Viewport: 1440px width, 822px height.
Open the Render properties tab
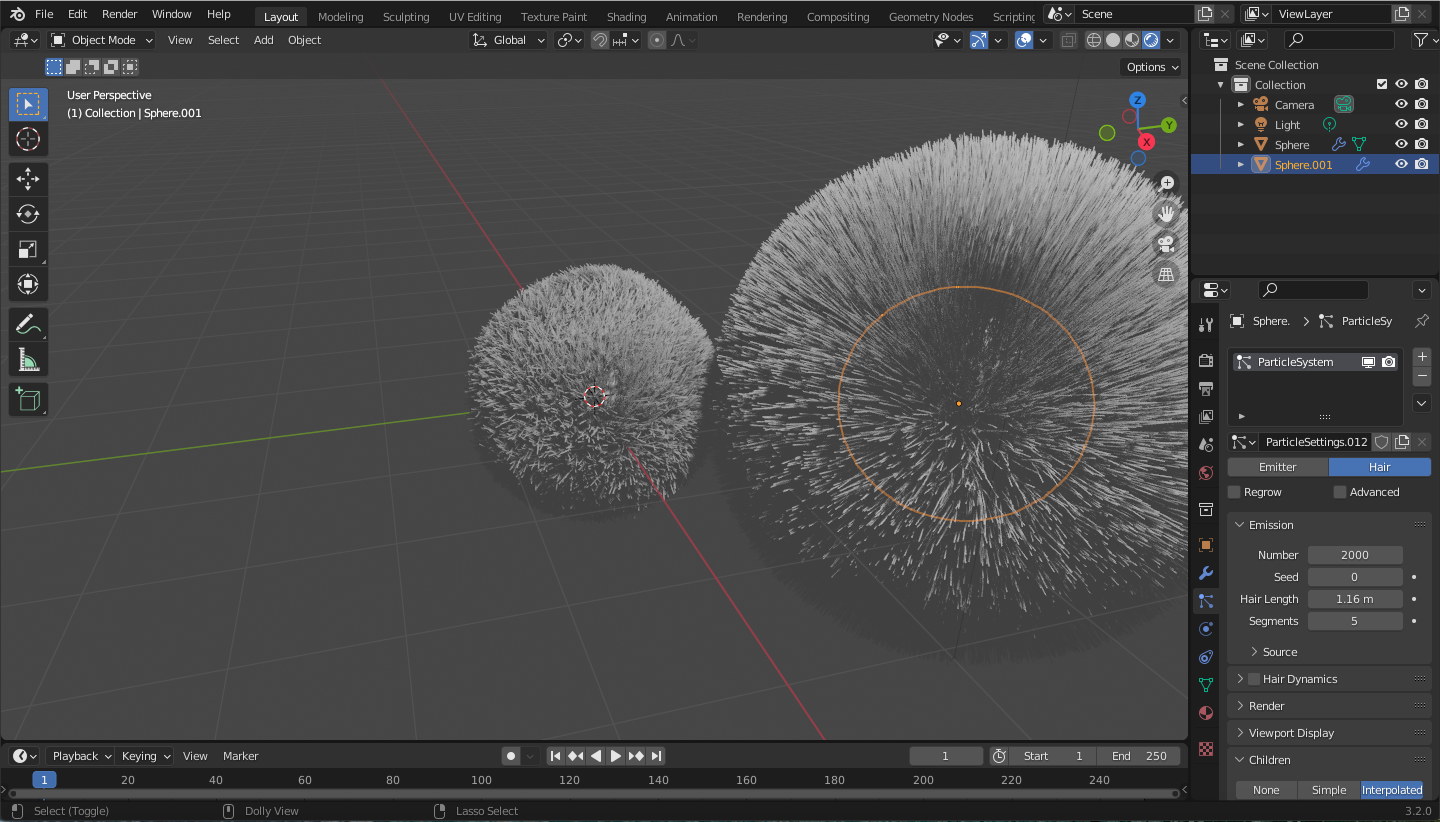(x=1206, y=360)
